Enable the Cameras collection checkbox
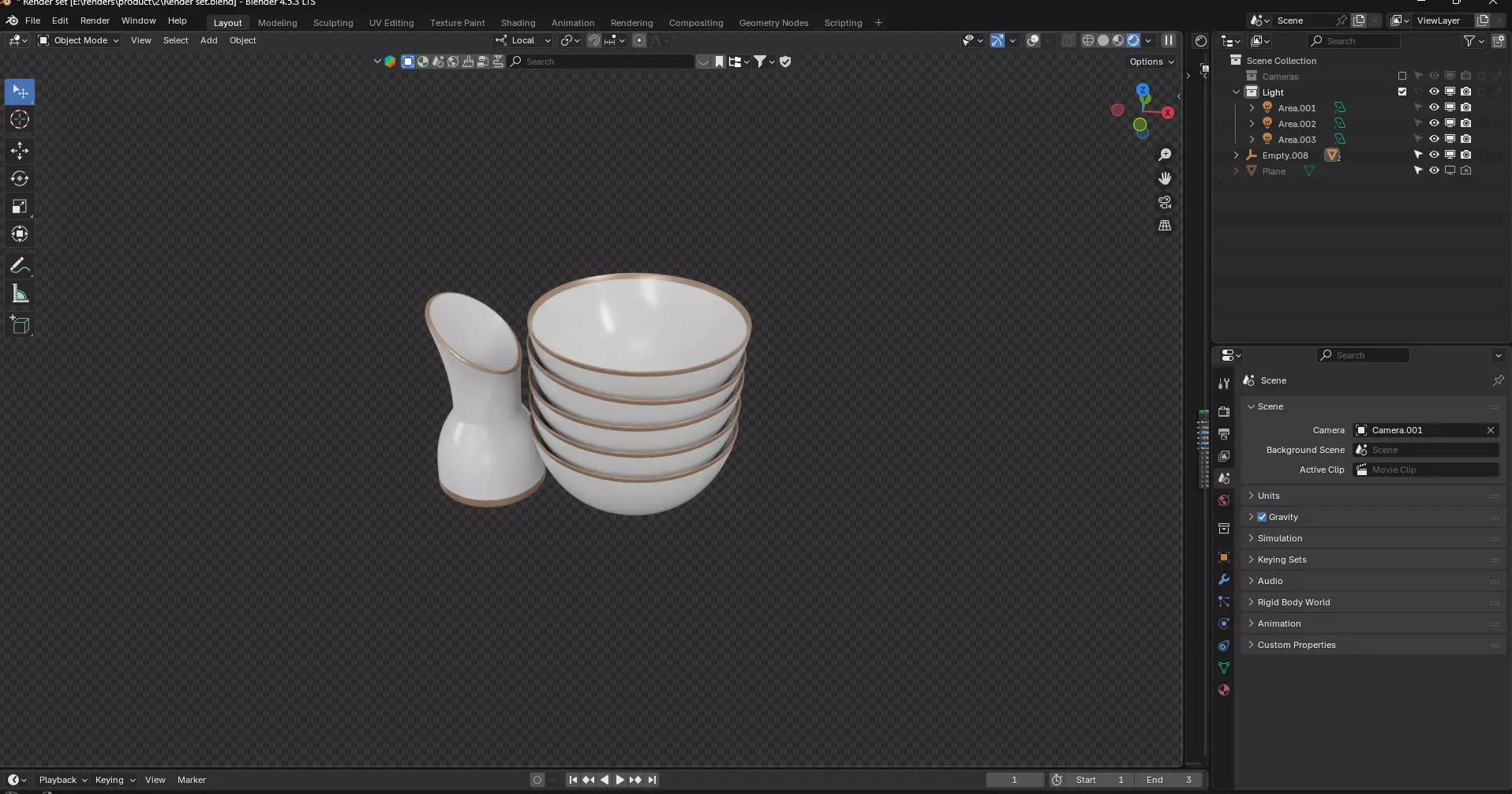This screenshot has width=1512, height=794. coord(1402,77)
